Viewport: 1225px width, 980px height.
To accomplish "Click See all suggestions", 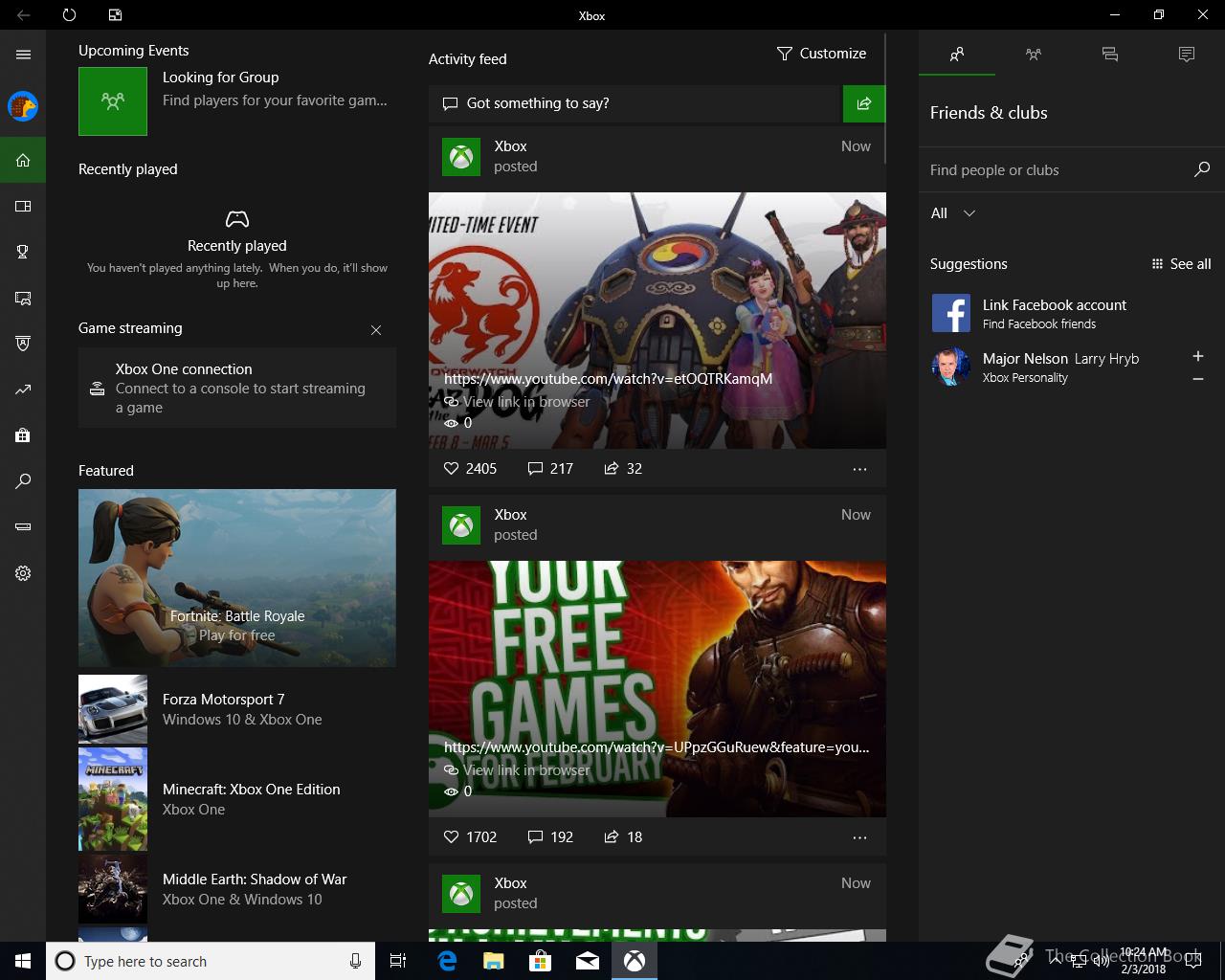I will 1181,264.
